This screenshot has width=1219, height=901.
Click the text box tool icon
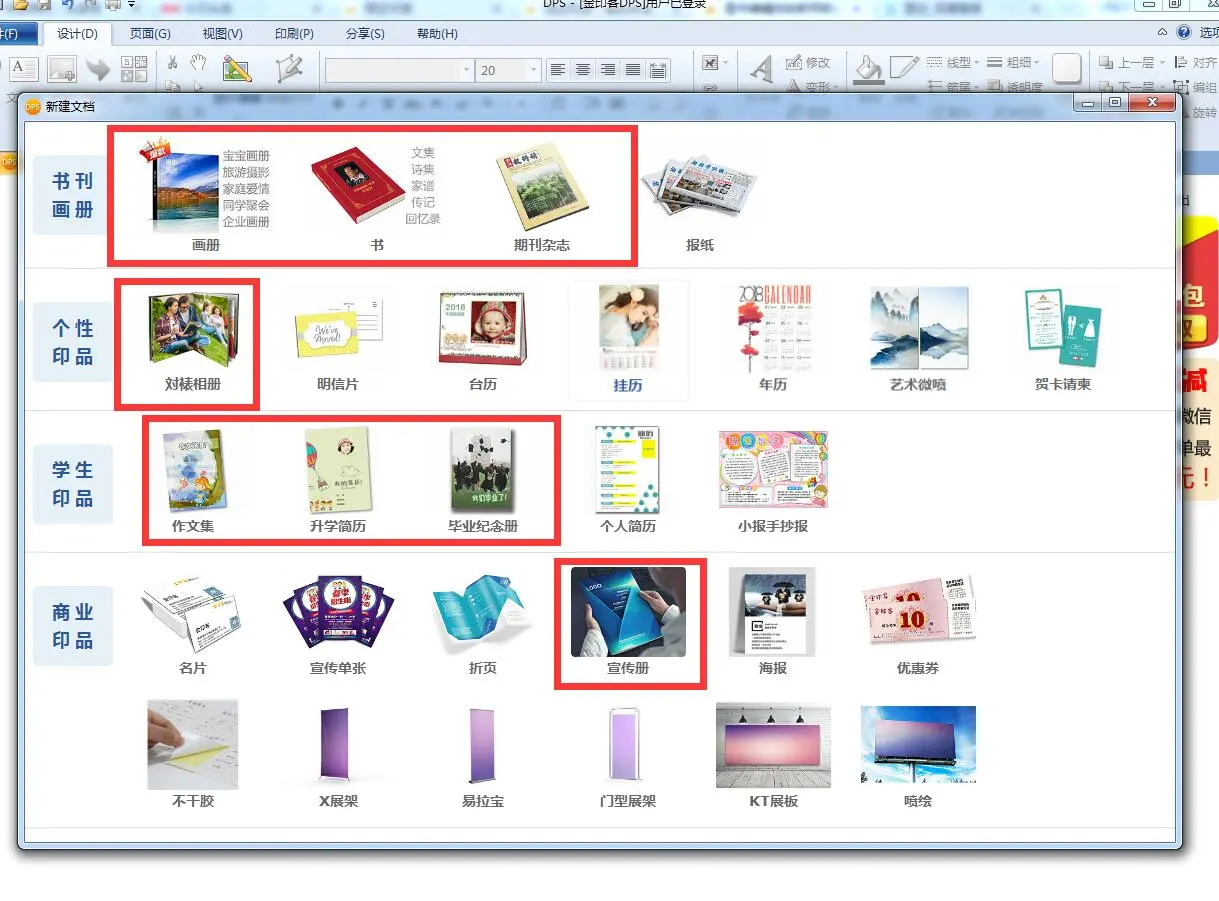(x=24, y=68)
